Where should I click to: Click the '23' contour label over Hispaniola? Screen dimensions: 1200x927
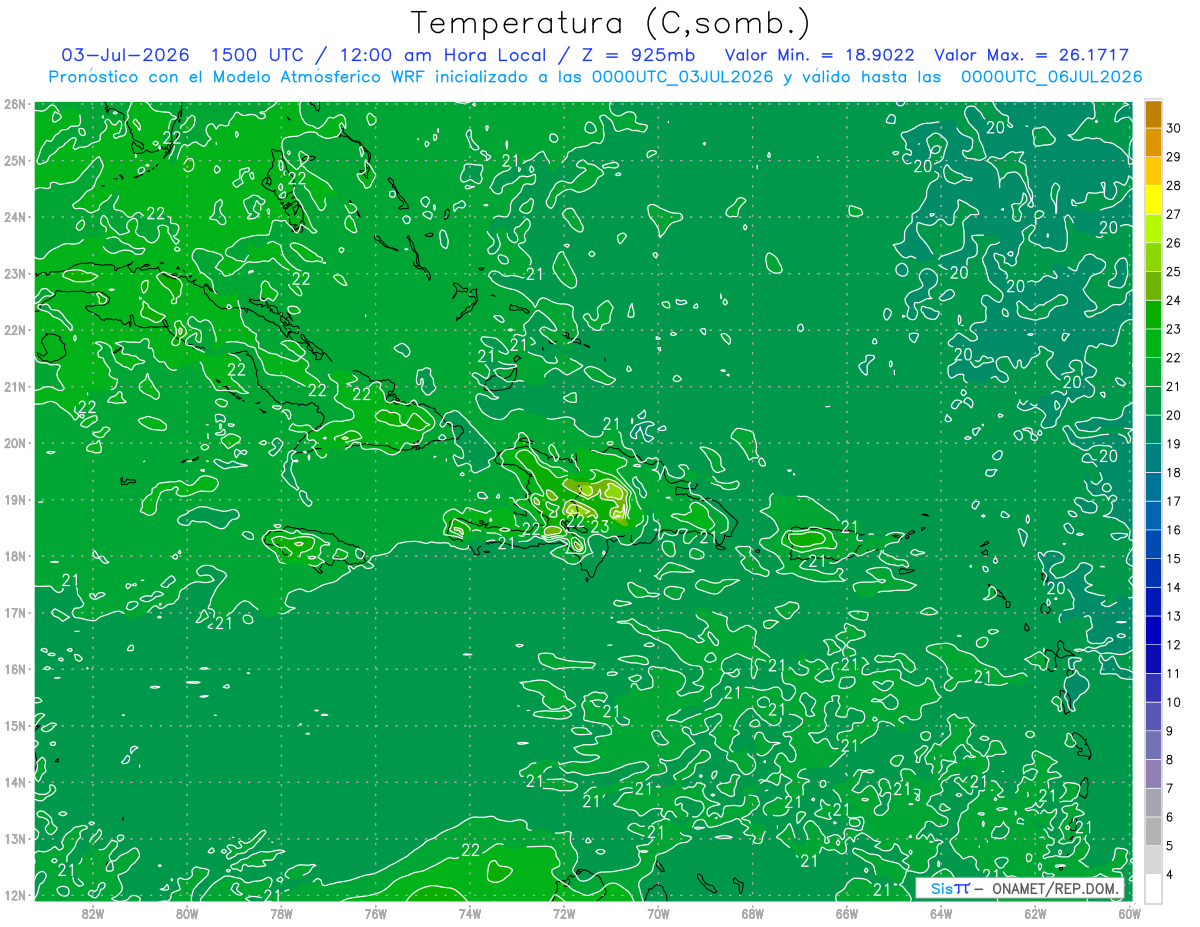600,526
